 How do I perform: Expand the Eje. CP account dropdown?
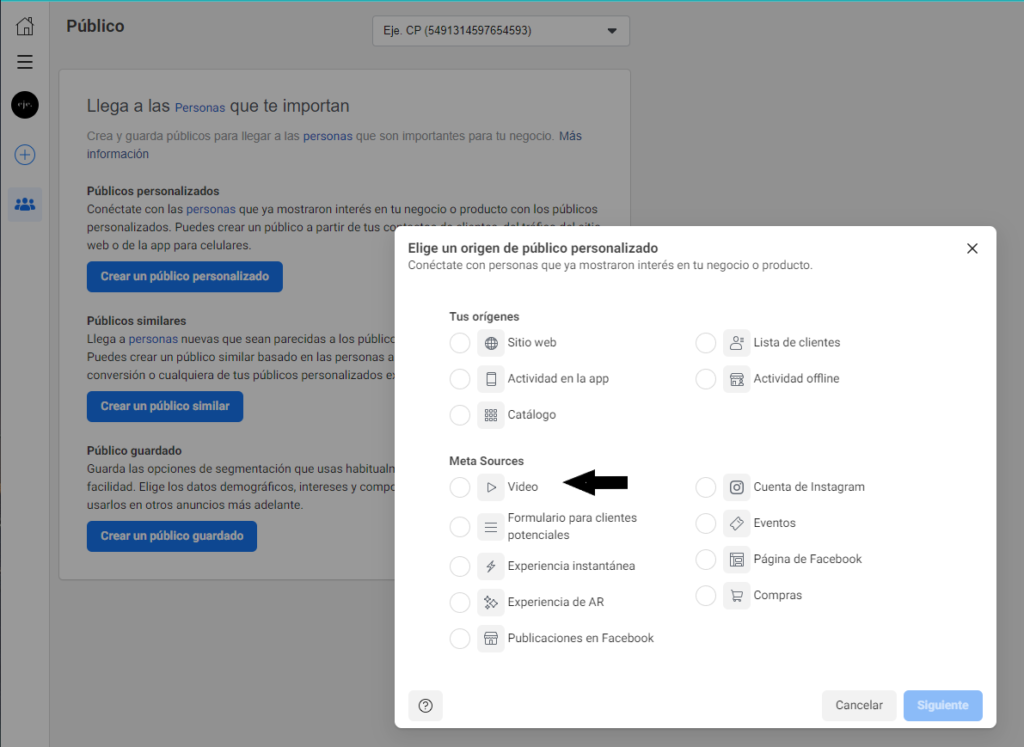[500, 31]
